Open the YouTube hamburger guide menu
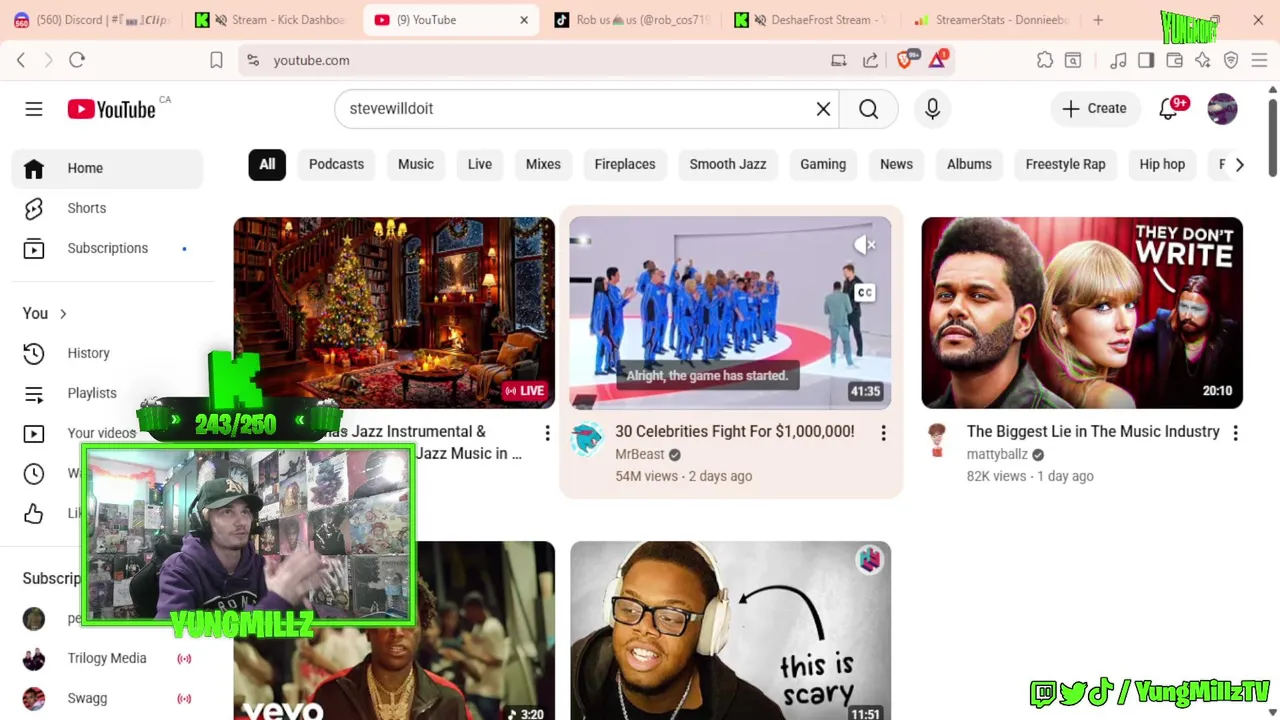The image size is (1280, 720). pyautogui.click(x=34, y=109)
